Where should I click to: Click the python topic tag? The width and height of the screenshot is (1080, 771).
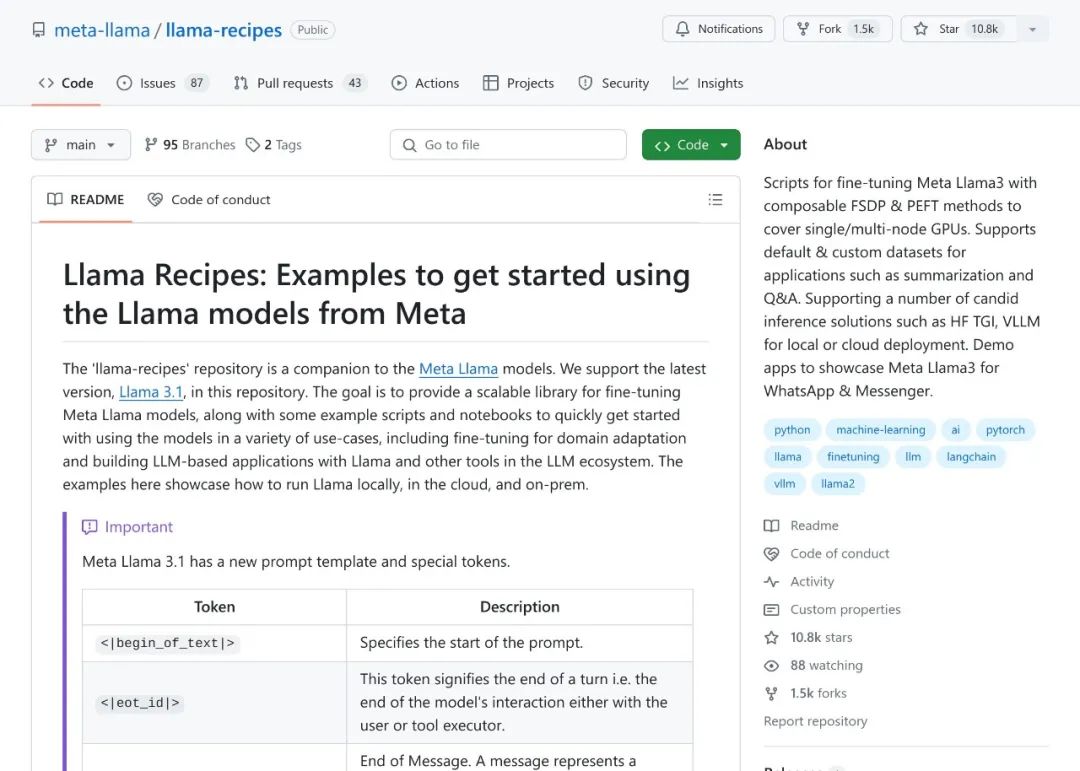point(792,430)
